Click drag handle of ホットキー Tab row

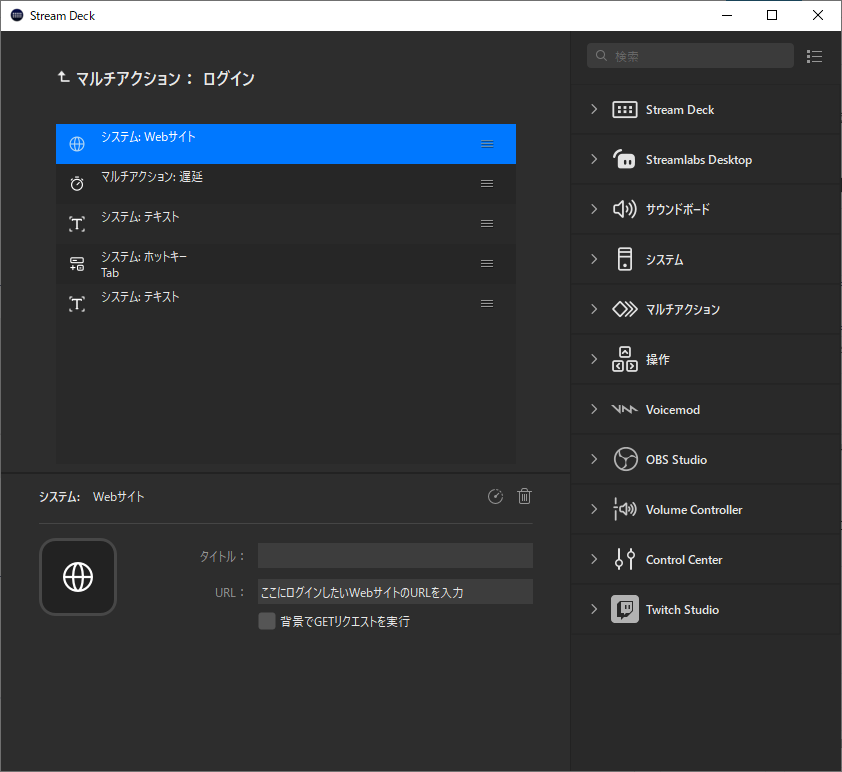pyautogui.click(x=487, y=264)
